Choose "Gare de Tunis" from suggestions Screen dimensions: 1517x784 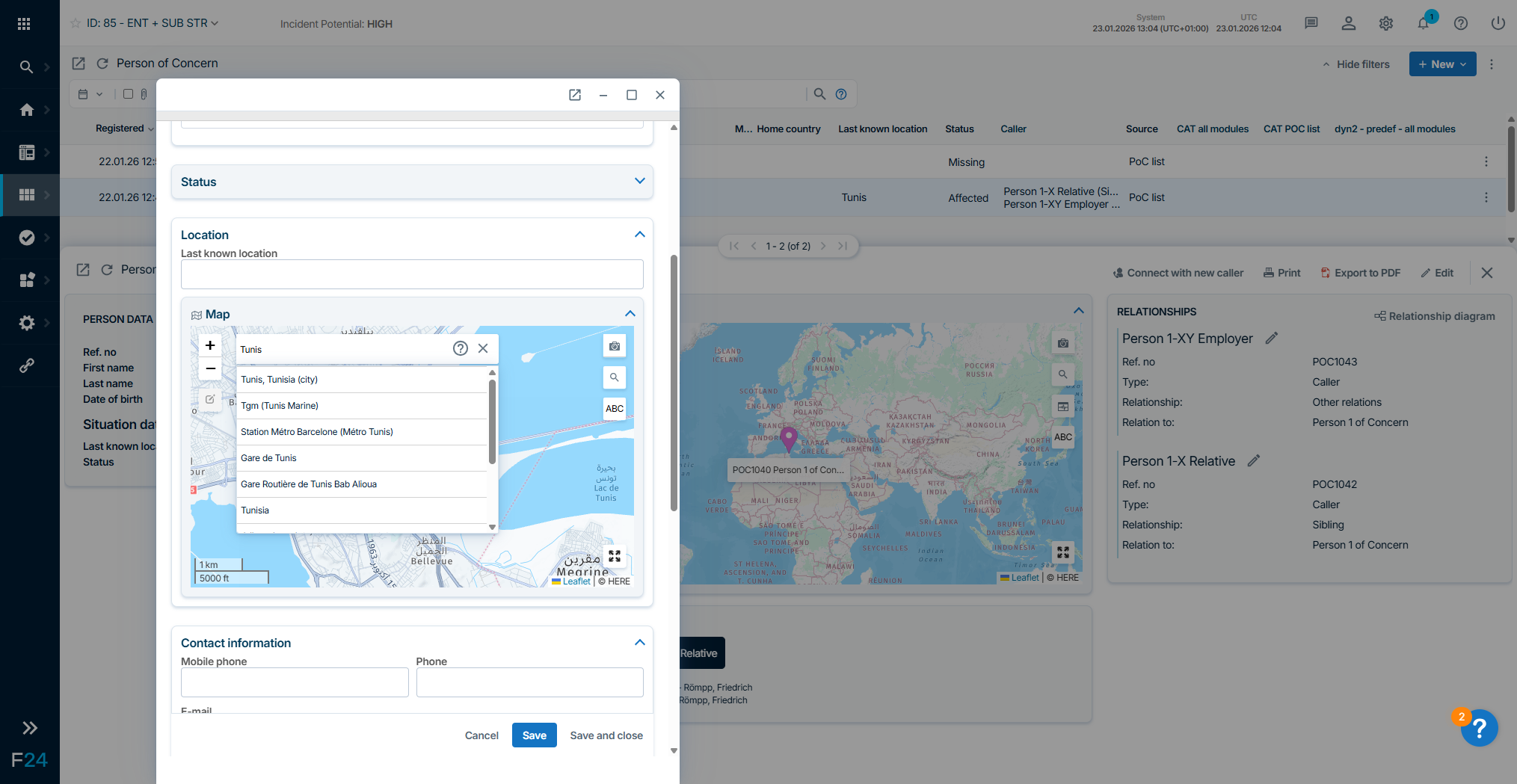coord(268,458)
